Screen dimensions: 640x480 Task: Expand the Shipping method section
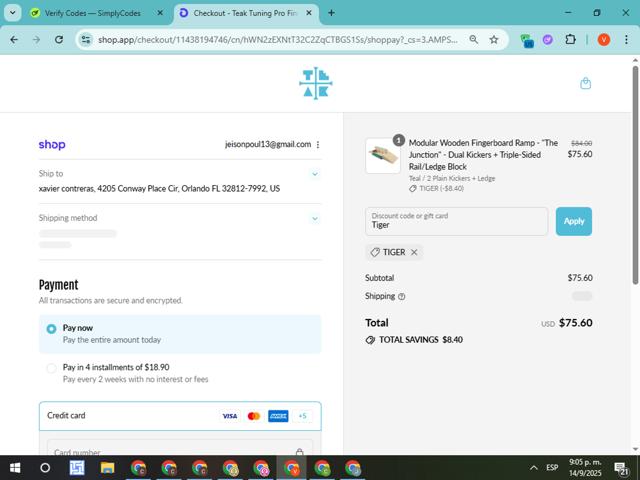315,218
